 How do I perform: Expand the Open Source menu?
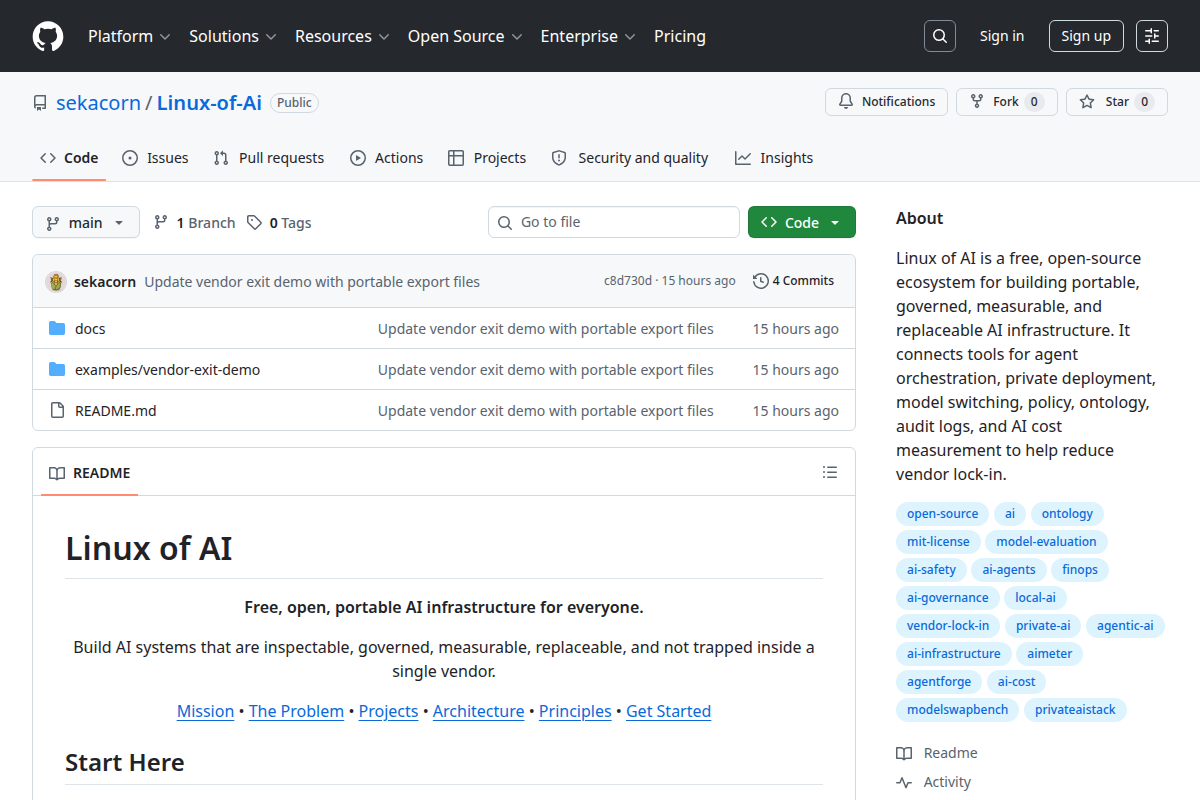[464, 36]
